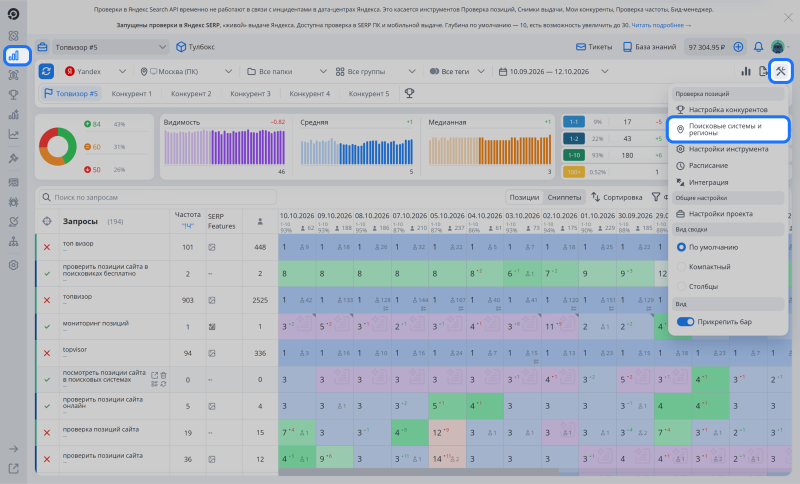This screenshot has width=800, height=484.
Task: Toggle check mark for мониторинг позиций query
Action: tap(47, 327)
